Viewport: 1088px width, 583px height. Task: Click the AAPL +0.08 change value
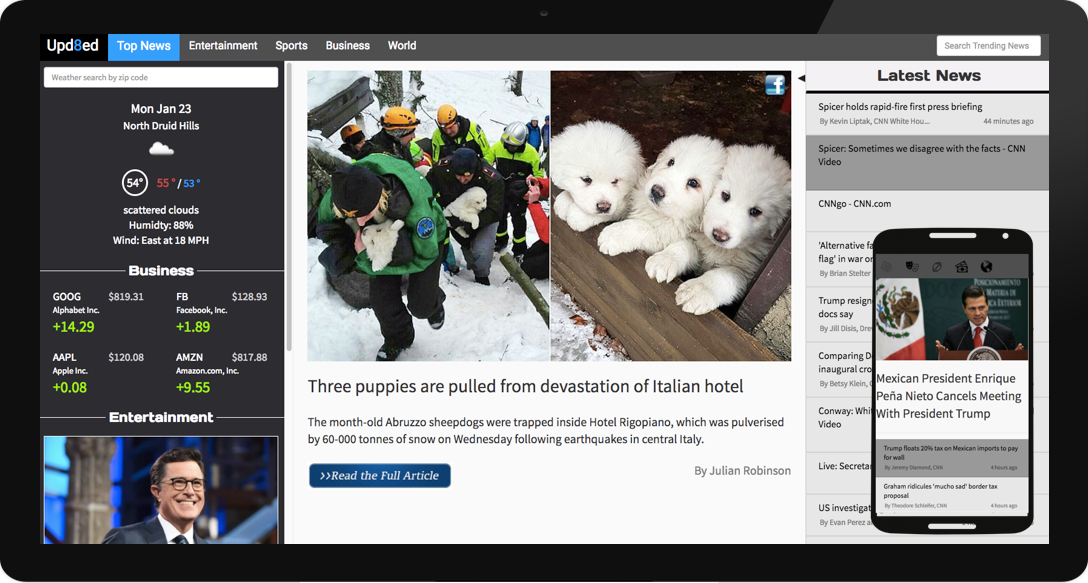(70, 387)
